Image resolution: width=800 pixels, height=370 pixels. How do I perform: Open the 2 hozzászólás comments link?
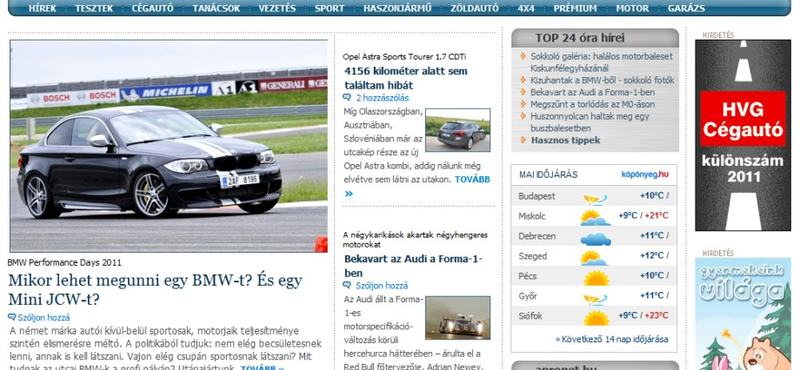[382, 98]
